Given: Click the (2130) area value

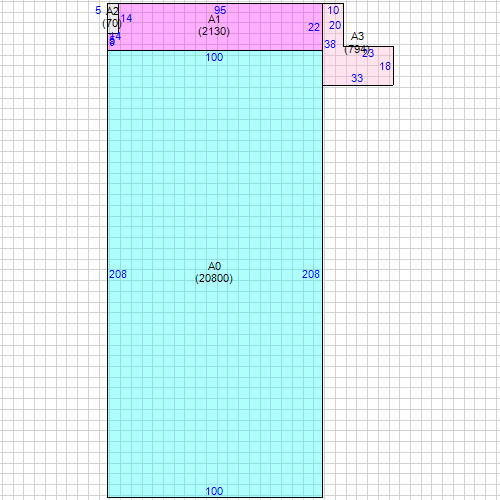Looking at the screenshot, I should [214, 31].
